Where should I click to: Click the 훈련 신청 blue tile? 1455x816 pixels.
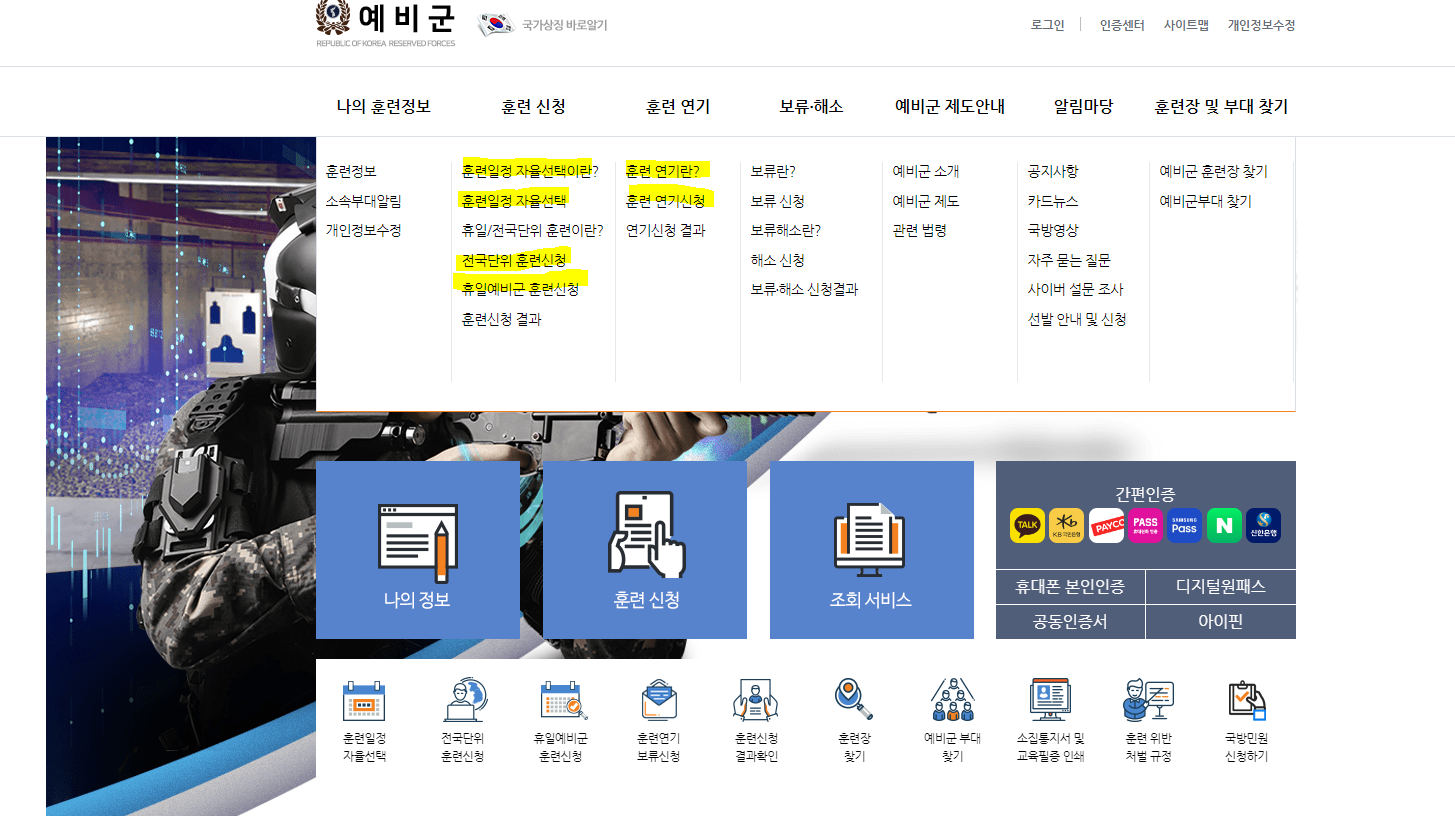(x=645, y=550)
